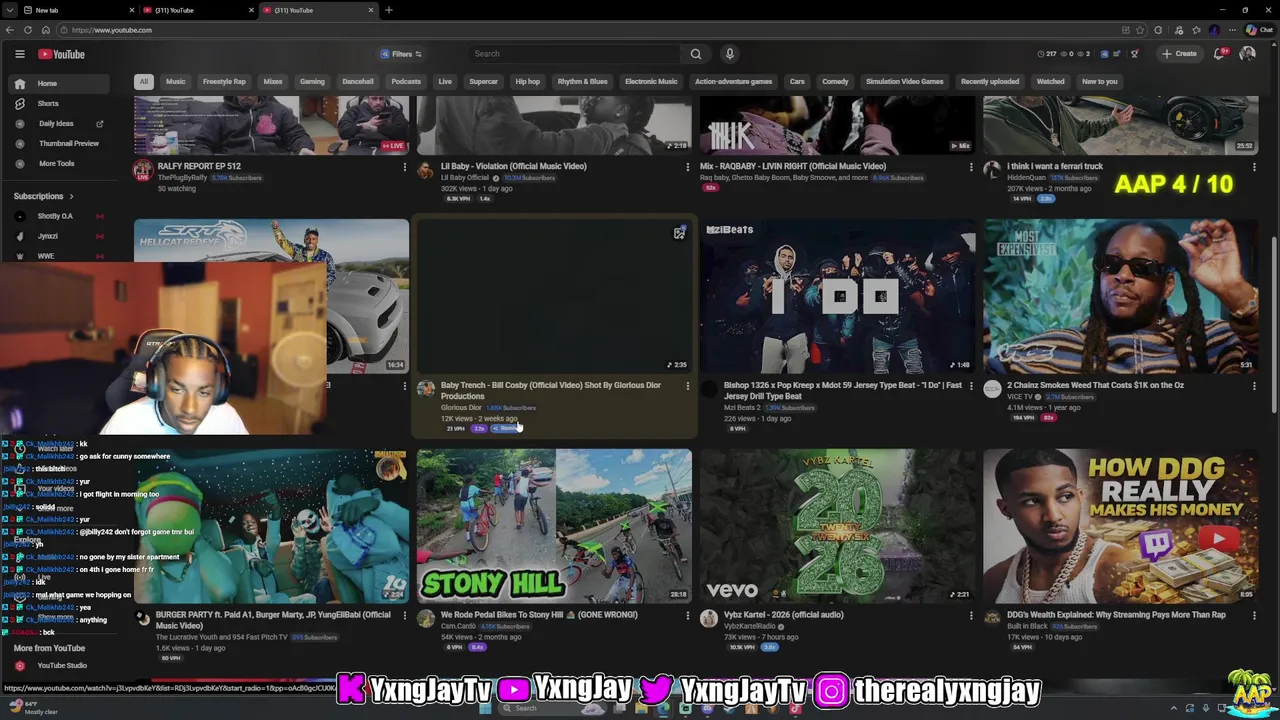Click the ThePlugByRalfy channel avatar

click(143, 170)
